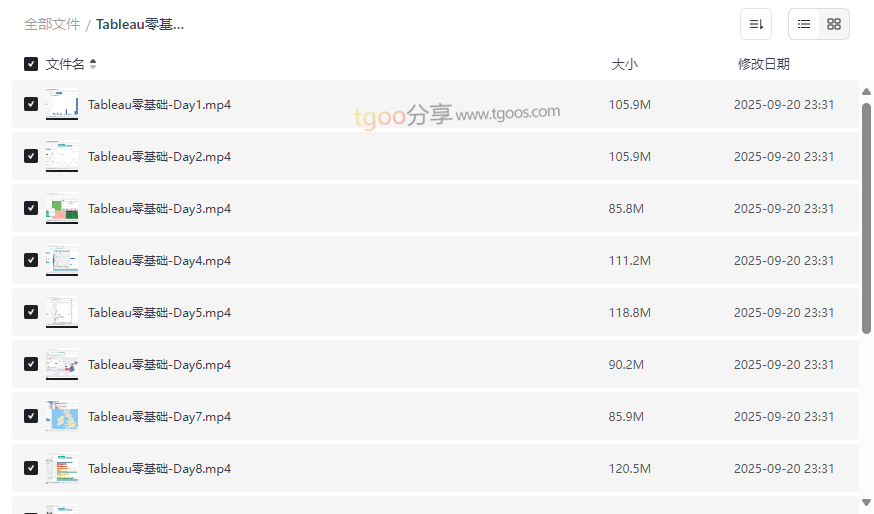
Task: Click the Tableau零基... breadcrumb folder
Action: [x=140, y=24]
